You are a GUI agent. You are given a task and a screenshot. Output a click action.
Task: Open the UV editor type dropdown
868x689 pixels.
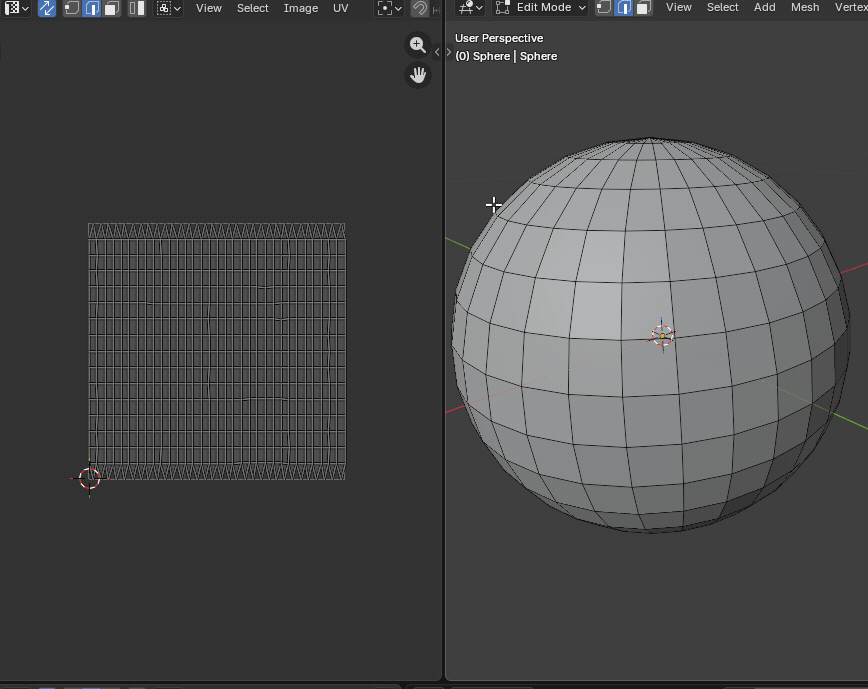[16, 8]
